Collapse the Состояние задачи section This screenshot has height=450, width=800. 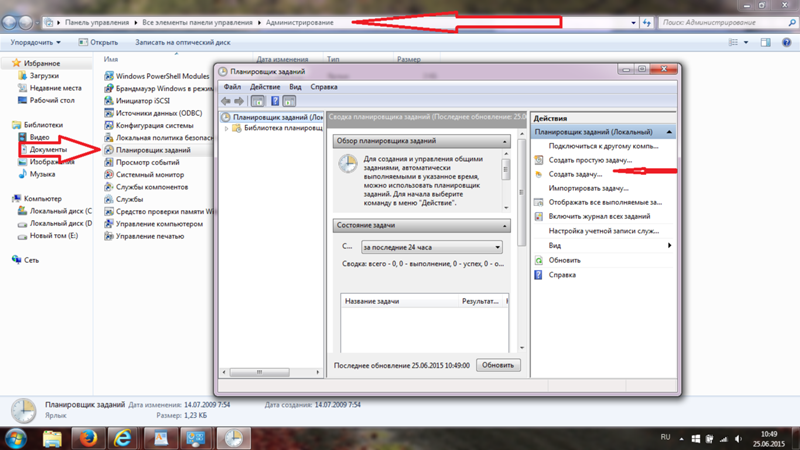pos(505,226)
